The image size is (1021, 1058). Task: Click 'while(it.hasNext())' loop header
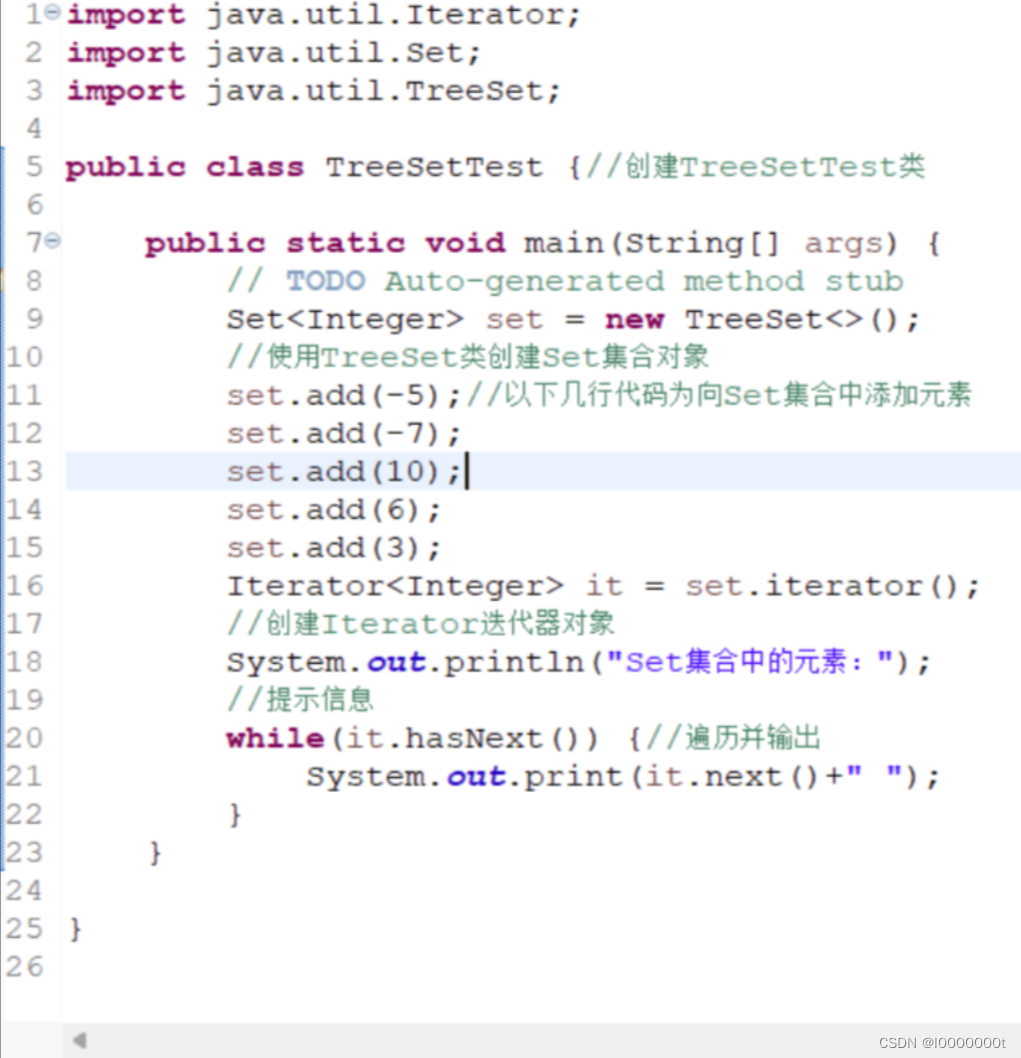[412, 738]
